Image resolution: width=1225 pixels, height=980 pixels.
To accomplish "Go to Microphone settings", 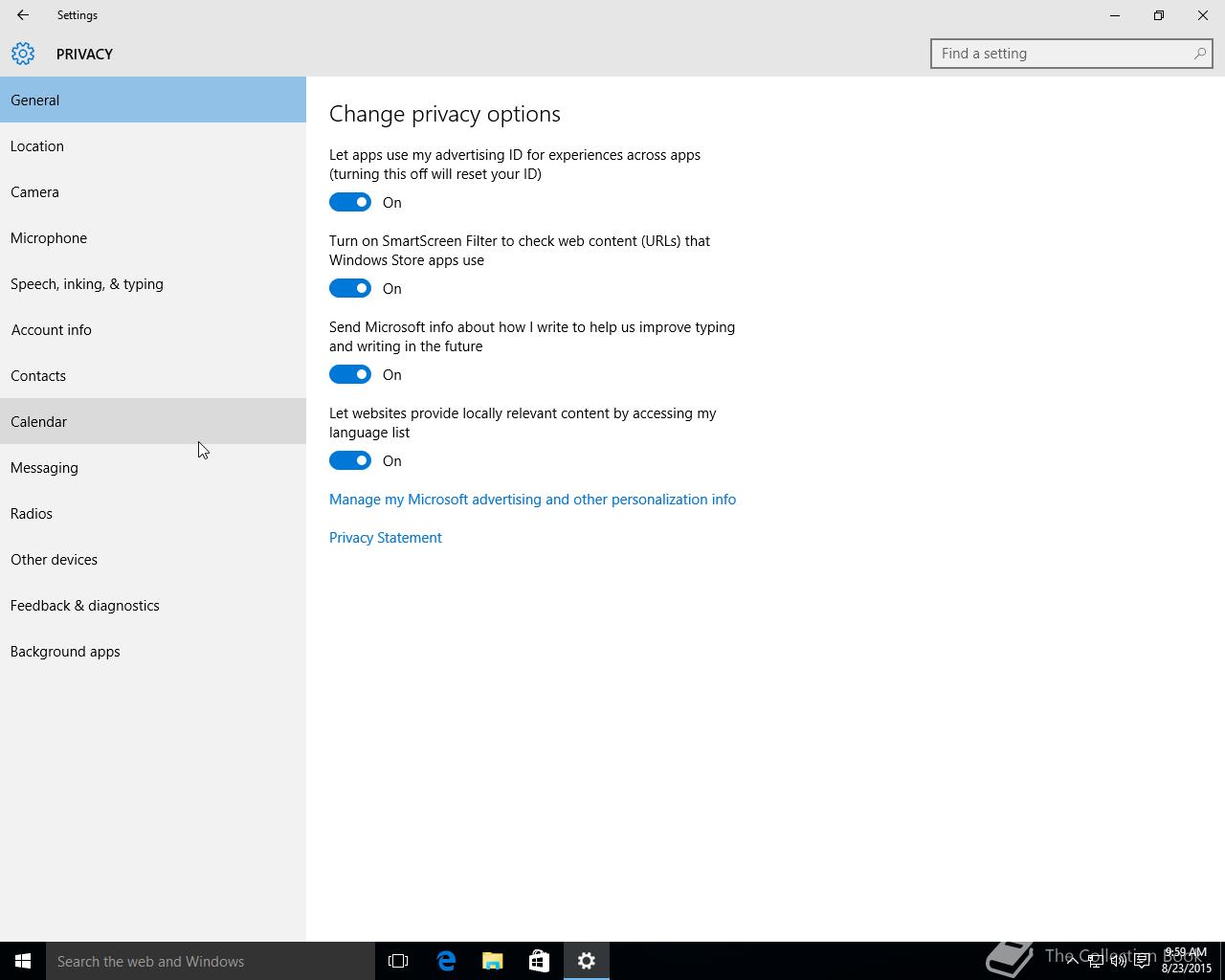I will click(153, 237).
